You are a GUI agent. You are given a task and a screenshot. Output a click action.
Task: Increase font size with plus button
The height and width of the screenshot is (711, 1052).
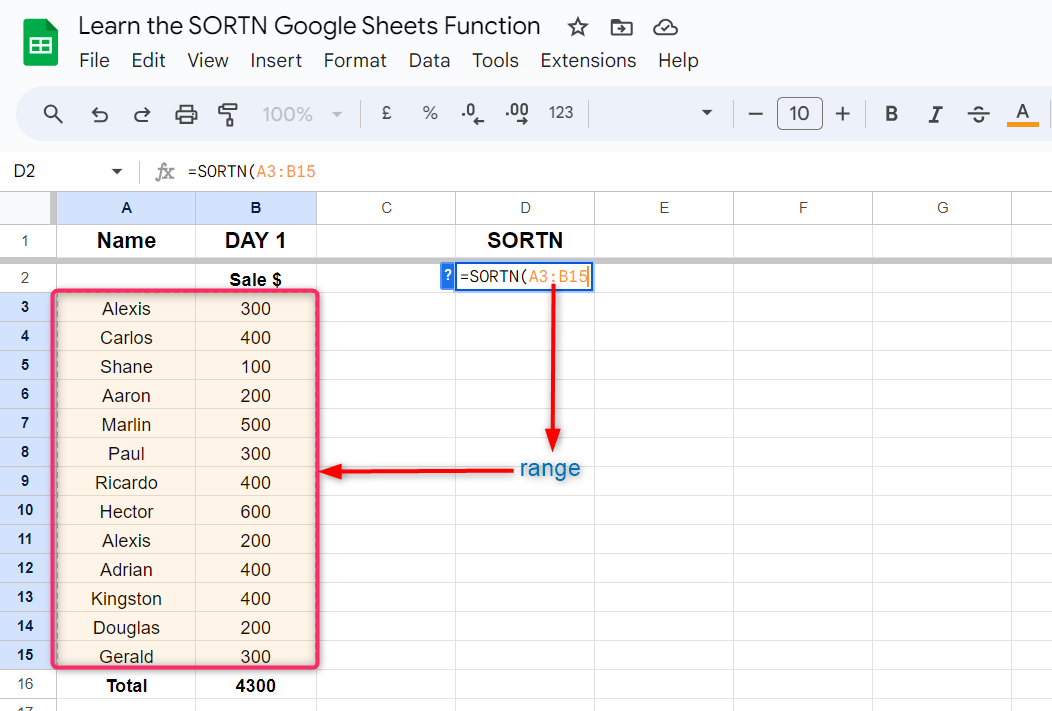(843, 114)
